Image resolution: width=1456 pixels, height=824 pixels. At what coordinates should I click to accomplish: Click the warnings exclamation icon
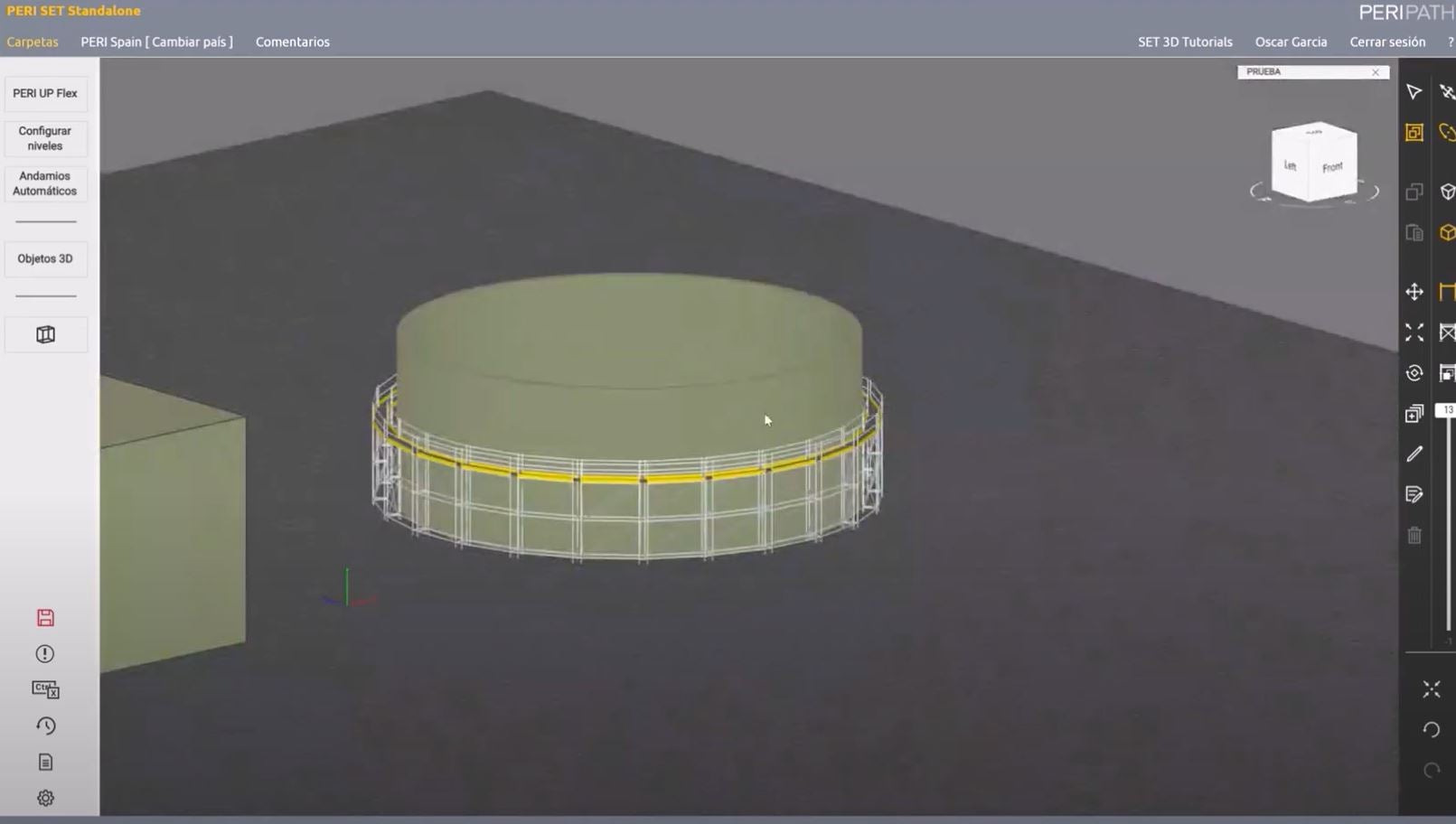45,654
